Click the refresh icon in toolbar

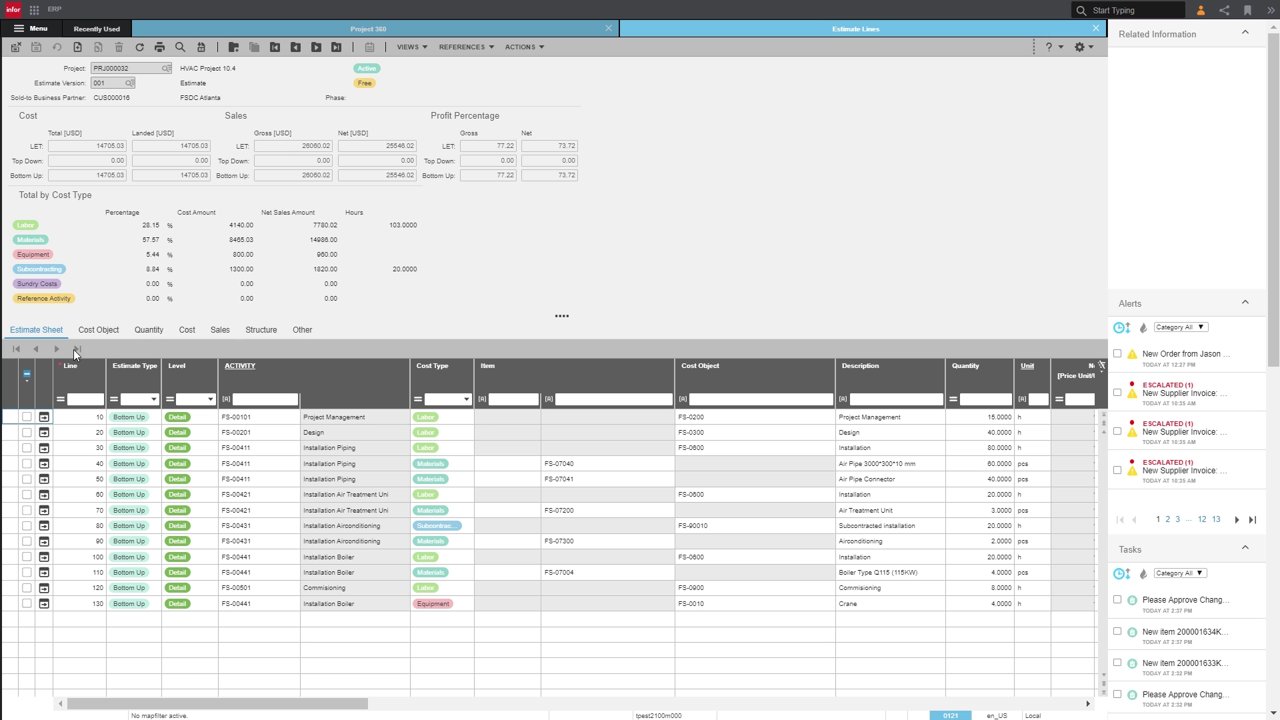click(139, 47)
